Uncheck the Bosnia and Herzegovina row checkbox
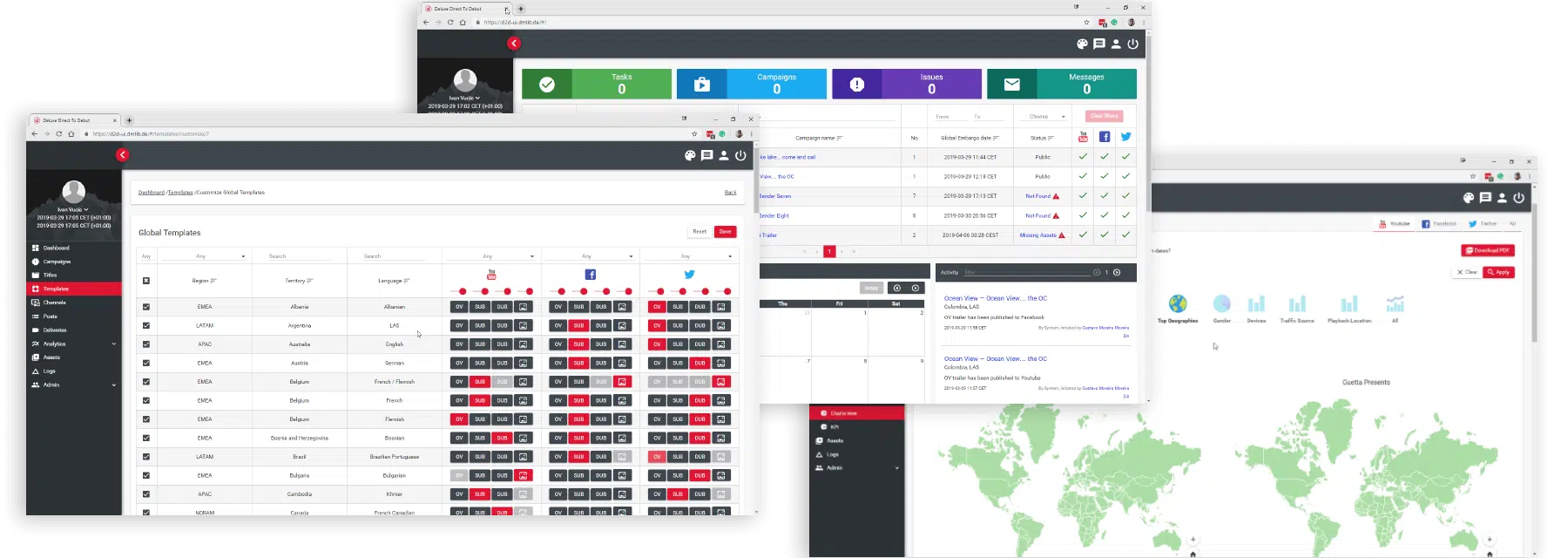This screenshot has width=1568, height=558. pyautogui.click(x=146, y=438)
